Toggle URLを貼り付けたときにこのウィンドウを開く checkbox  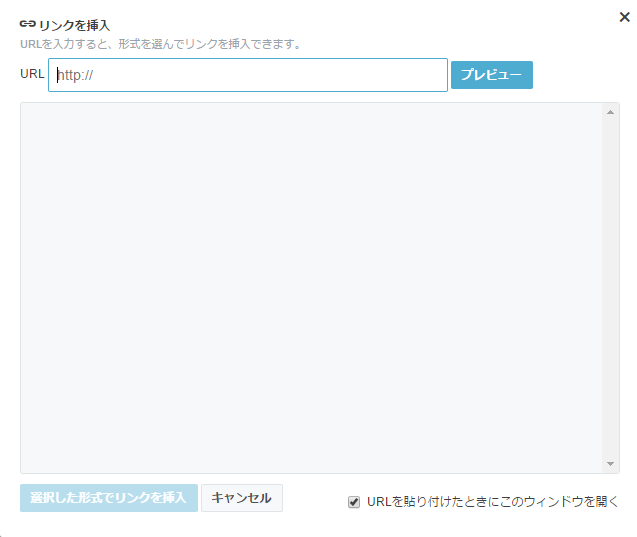tap(354, 502)
